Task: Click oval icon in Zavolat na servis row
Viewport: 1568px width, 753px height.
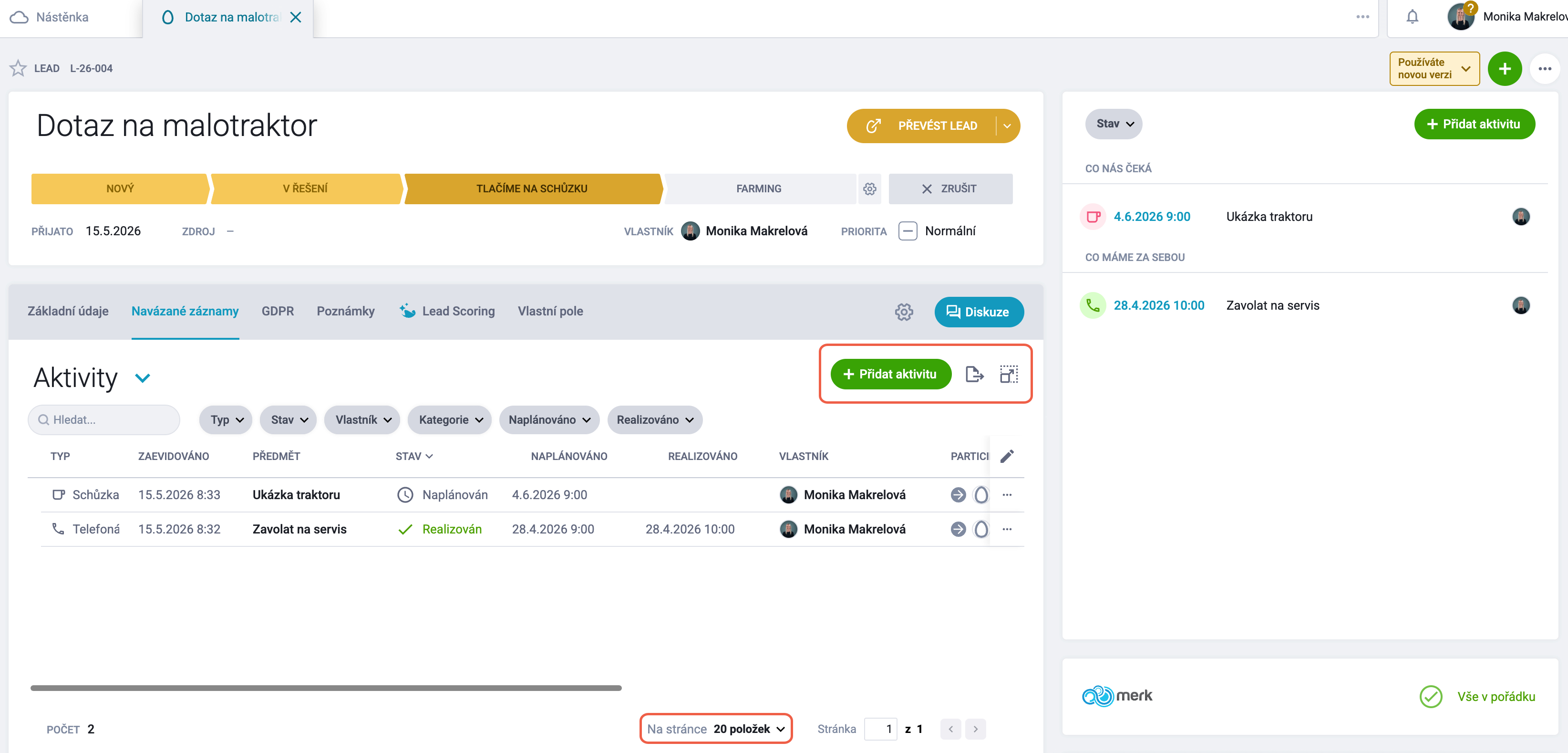Action: (980, 529)
